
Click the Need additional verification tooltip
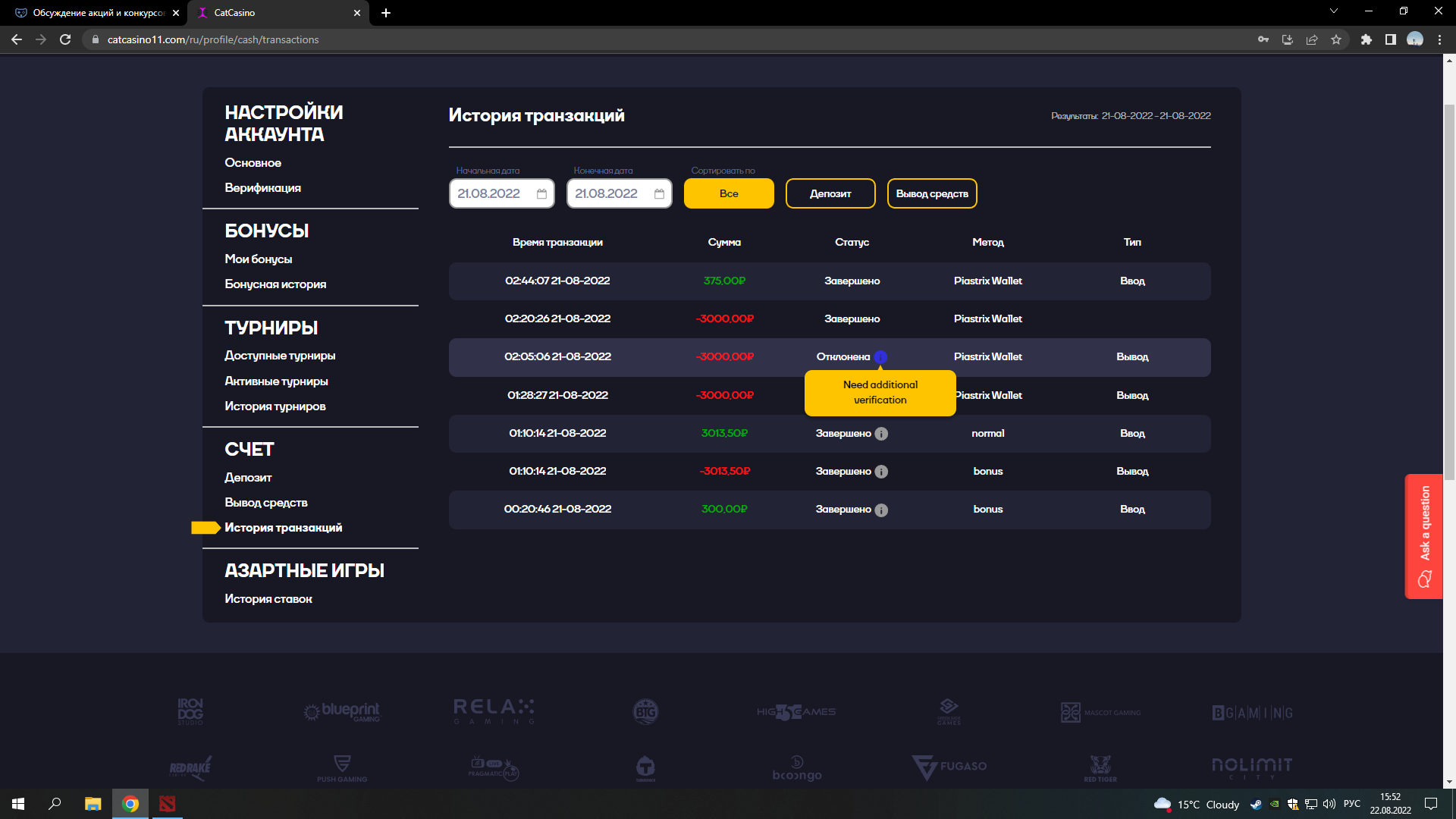tap(880, 393)
